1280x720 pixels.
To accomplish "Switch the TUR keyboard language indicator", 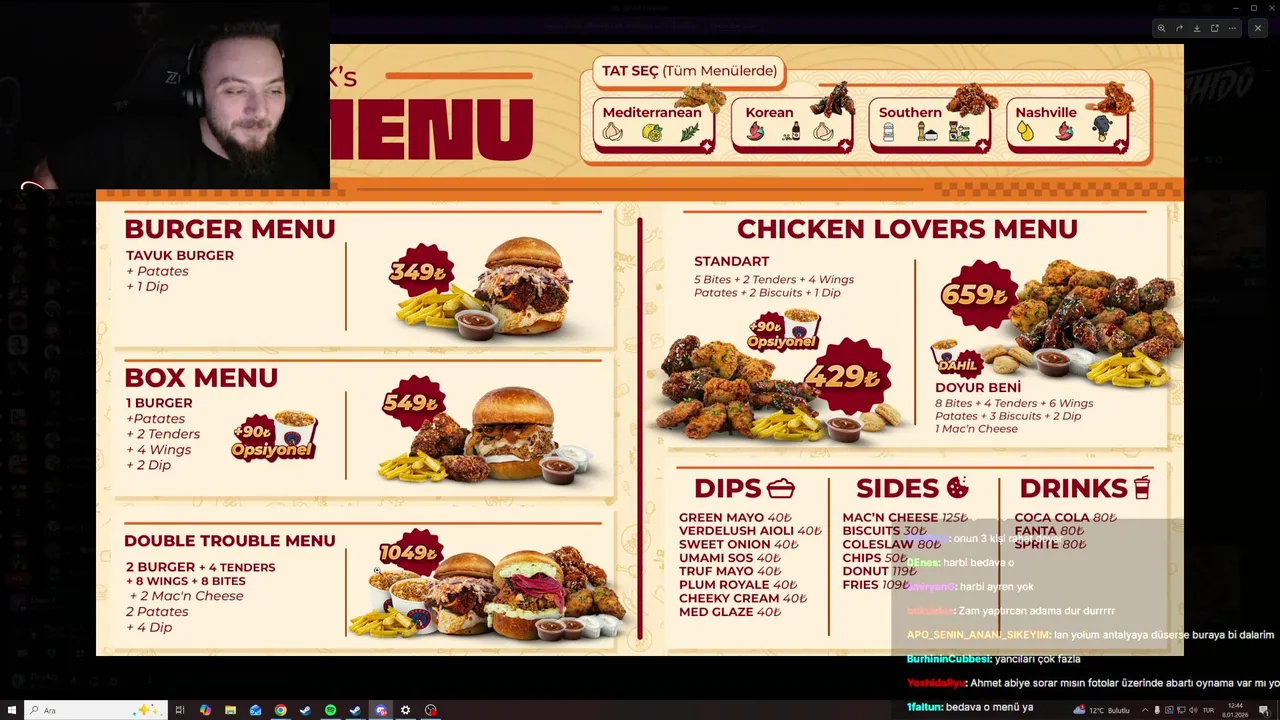I will point(1208,710).
